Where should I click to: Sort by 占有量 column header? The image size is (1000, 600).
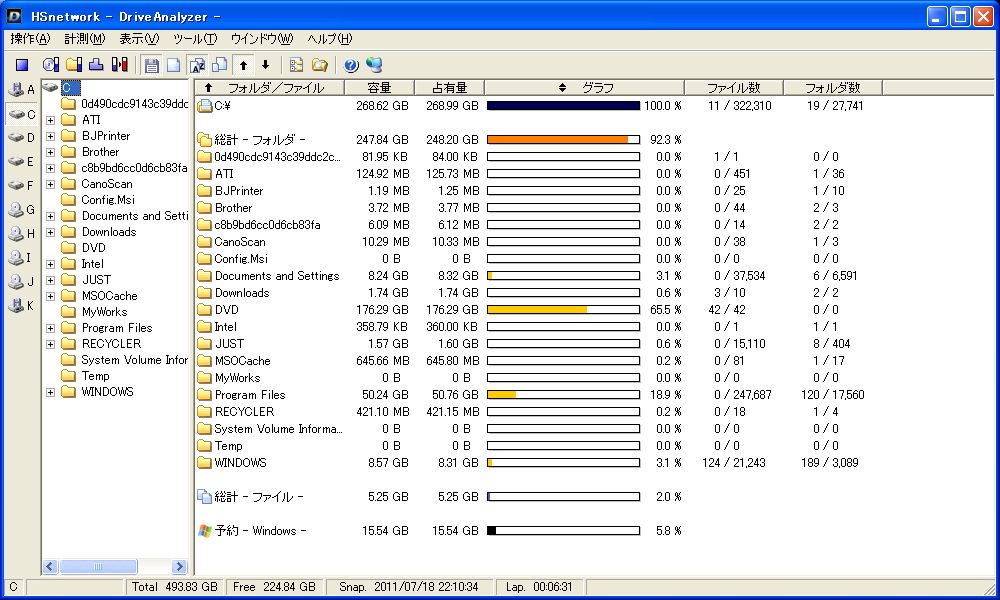[450, 87]
